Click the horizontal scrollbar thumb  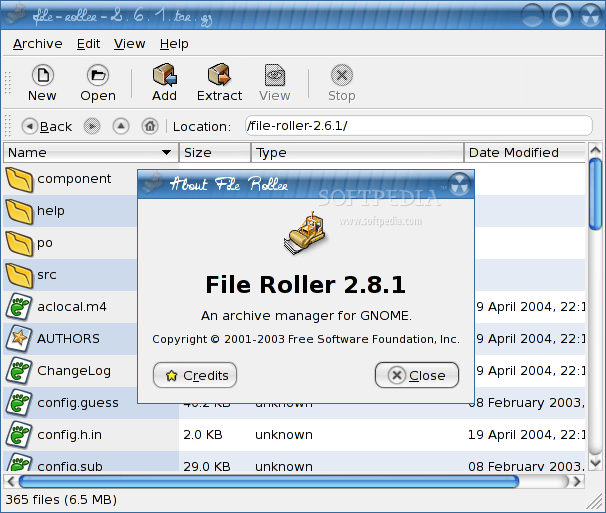(x=269, y=481)
